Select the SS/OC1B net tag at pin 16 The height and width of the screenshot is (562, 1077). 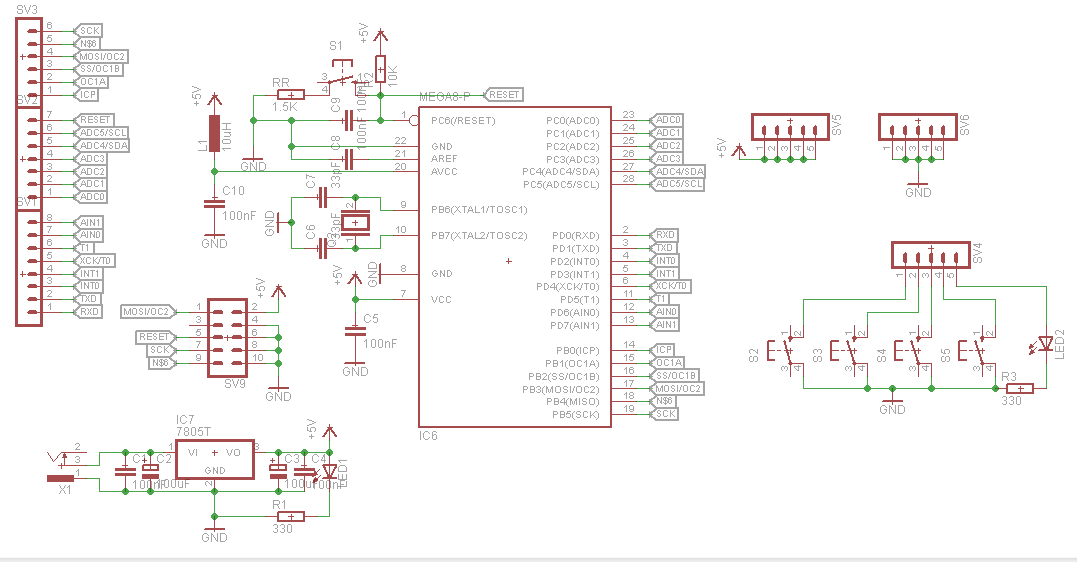tap(673, 375)
